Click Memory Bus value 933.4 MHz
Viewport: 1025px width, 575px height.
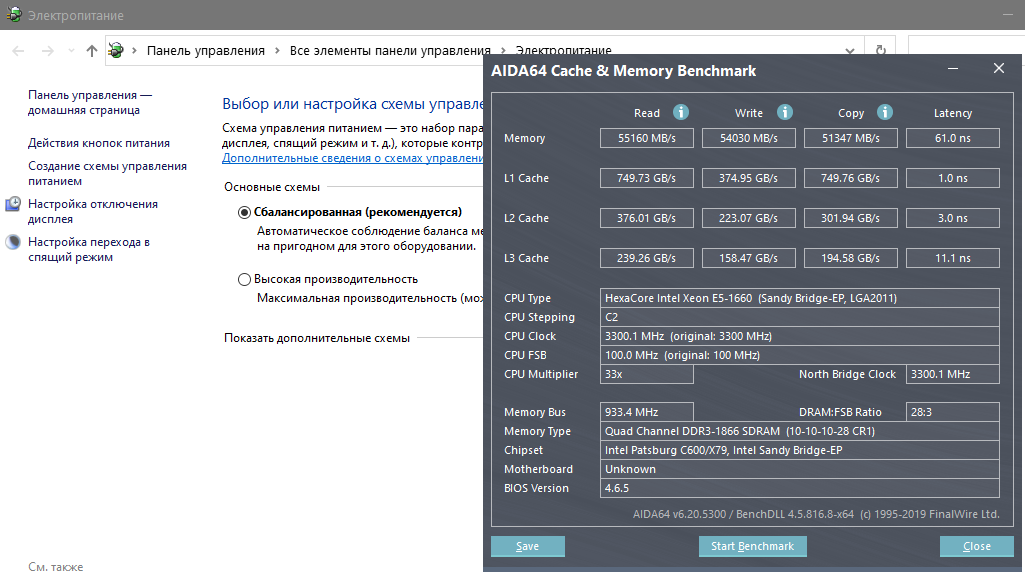647,412
